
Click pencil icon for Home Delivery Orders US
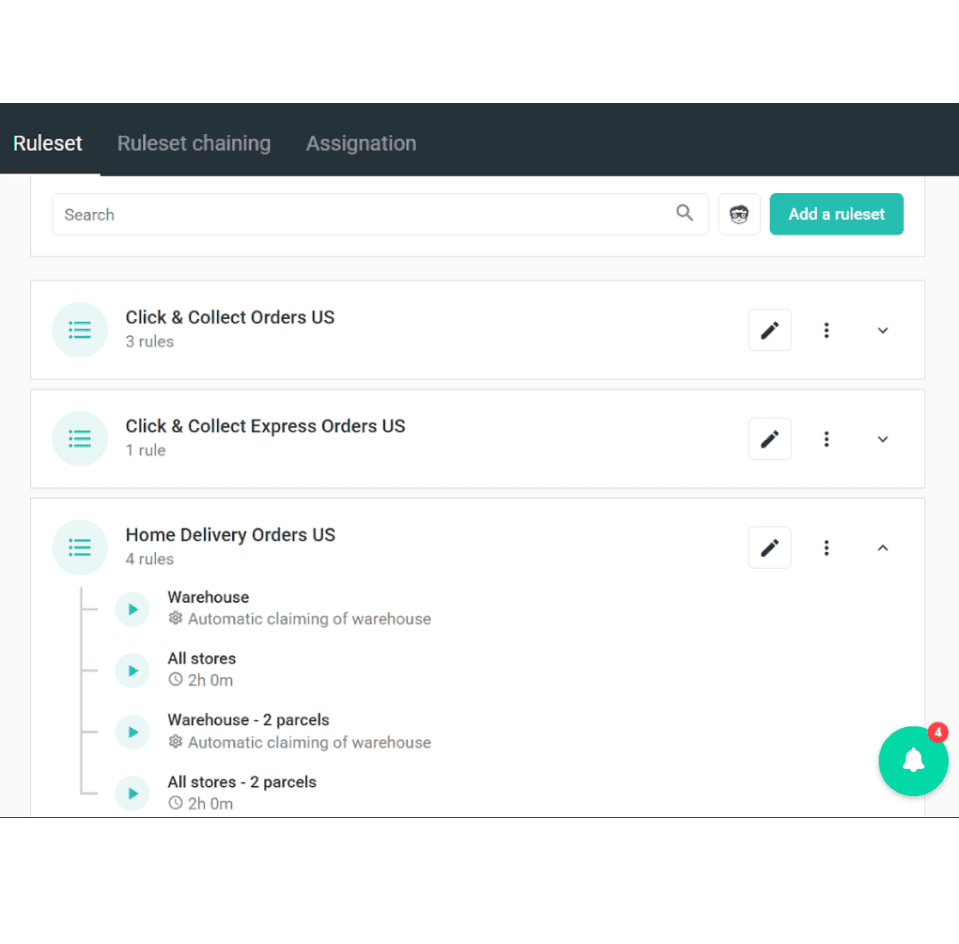[769, 548]
